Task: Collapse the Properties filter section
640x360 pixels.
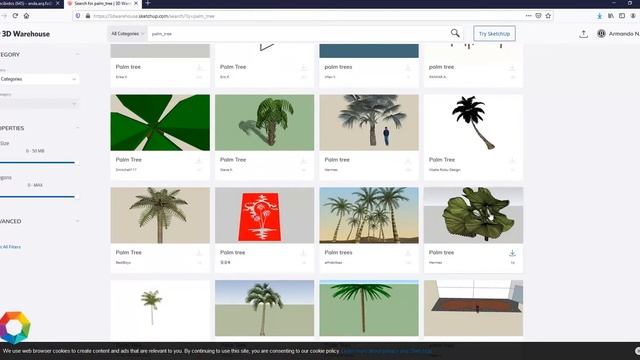Action: point(77,128)
